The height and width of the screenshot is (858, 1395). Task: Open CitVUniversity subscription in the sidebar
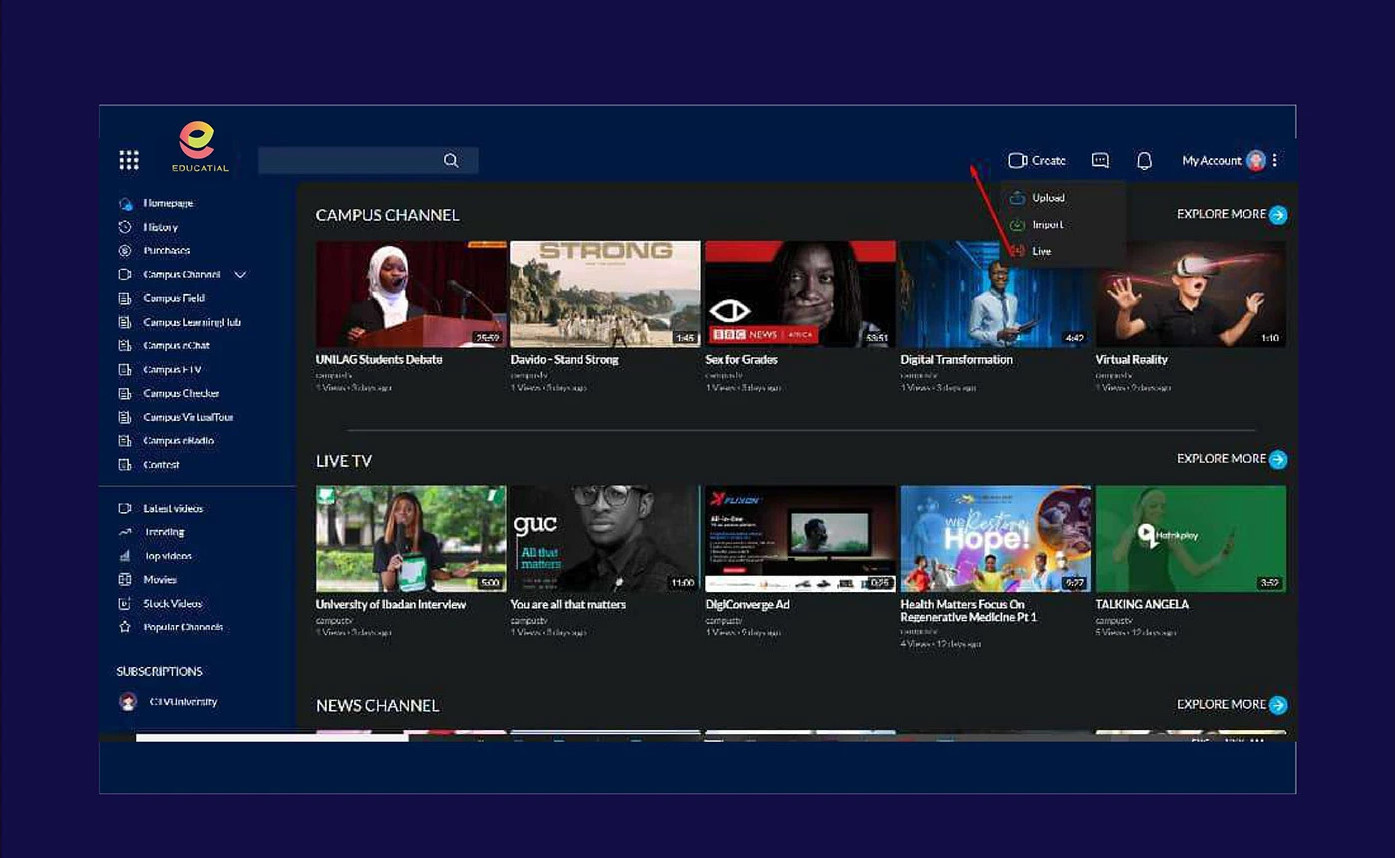(182, 702)
